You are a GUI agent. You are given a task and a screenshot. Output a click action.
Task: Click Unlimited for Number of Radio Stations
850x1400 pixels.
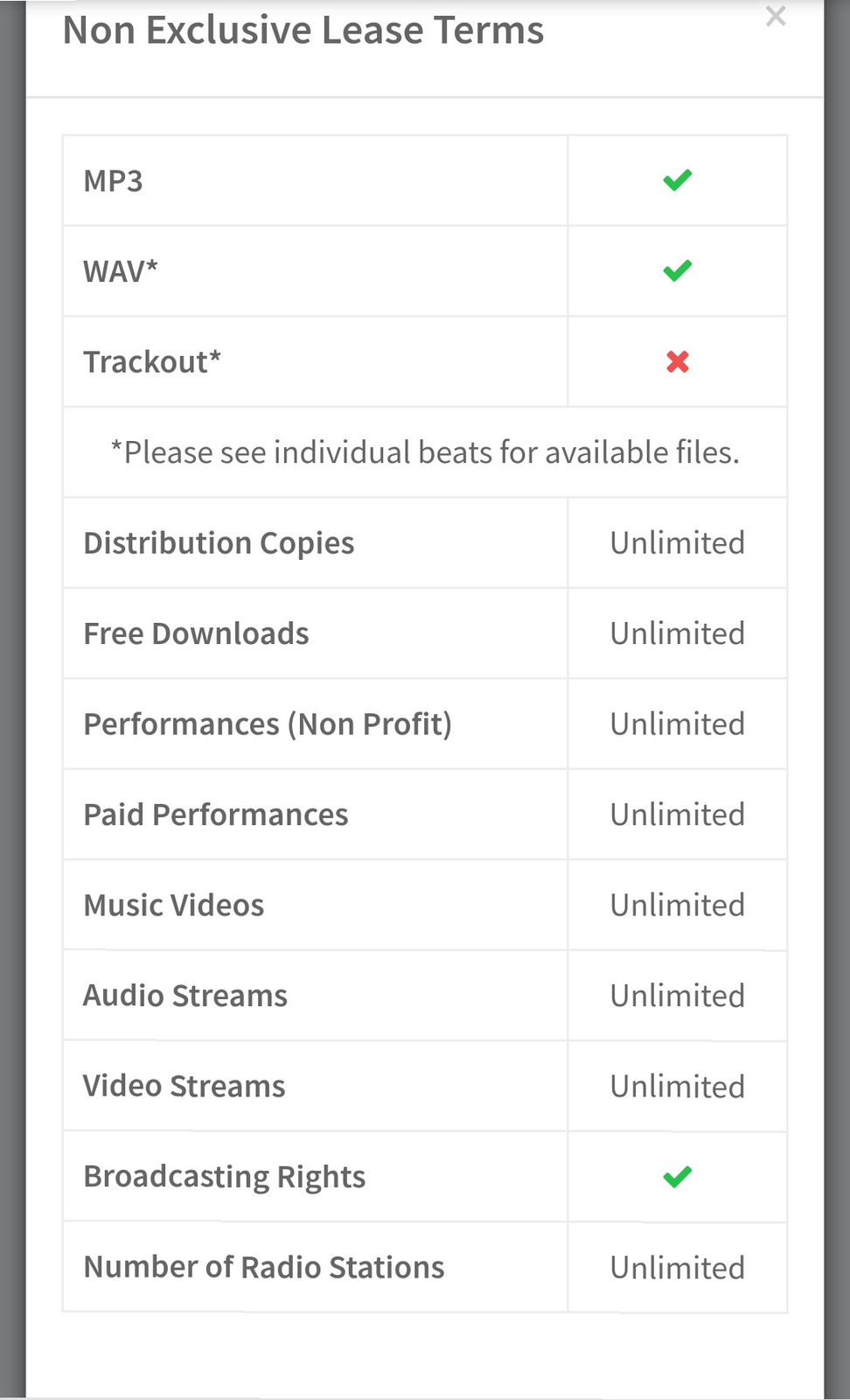[x=677, y=1268]
